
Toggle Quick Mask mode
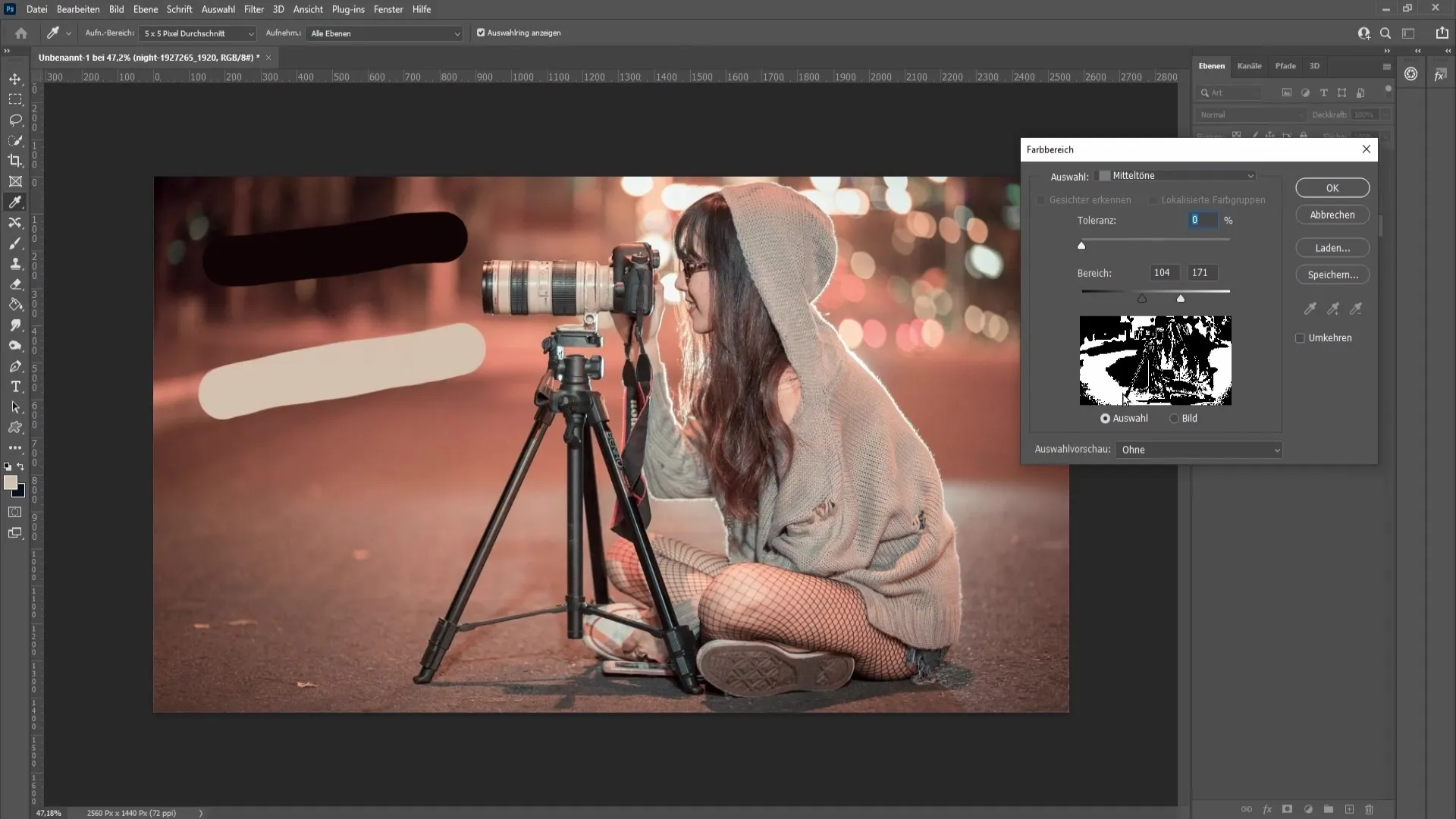pos(15,512)
